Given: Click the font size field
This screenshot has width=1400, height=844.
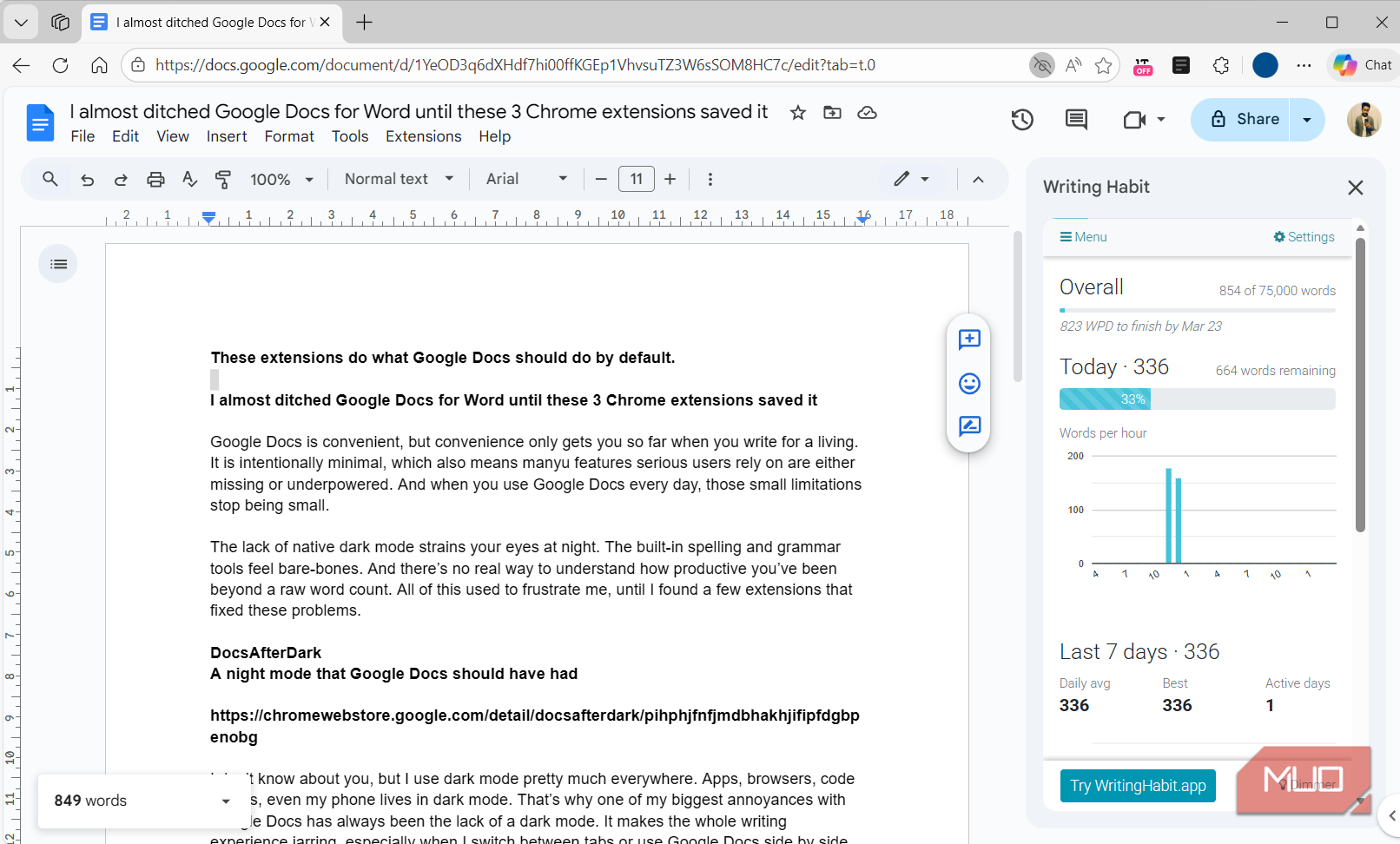Looking at the screenshot, I should point(636,179).
